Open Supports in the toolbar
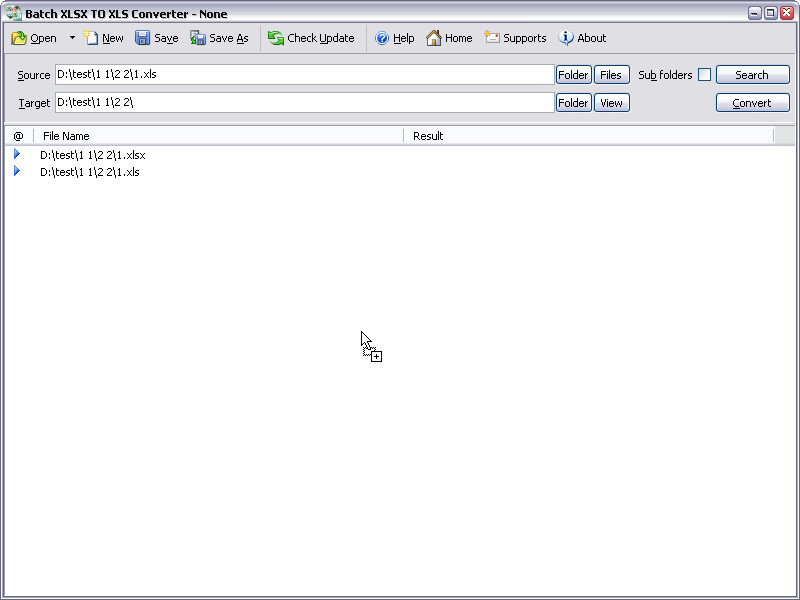 coord(515,38)
